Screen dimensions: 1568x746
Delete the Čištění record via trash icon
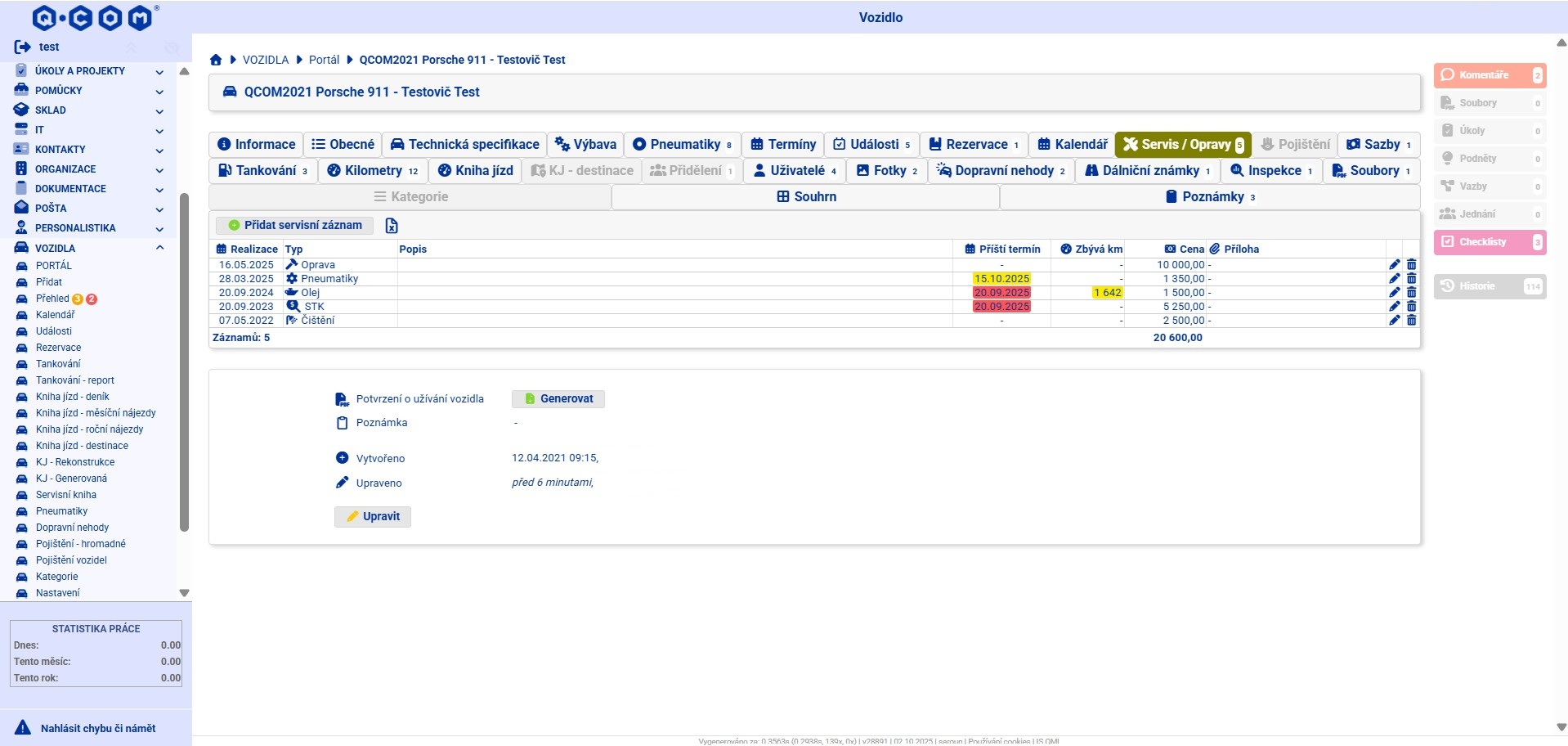1411,321
